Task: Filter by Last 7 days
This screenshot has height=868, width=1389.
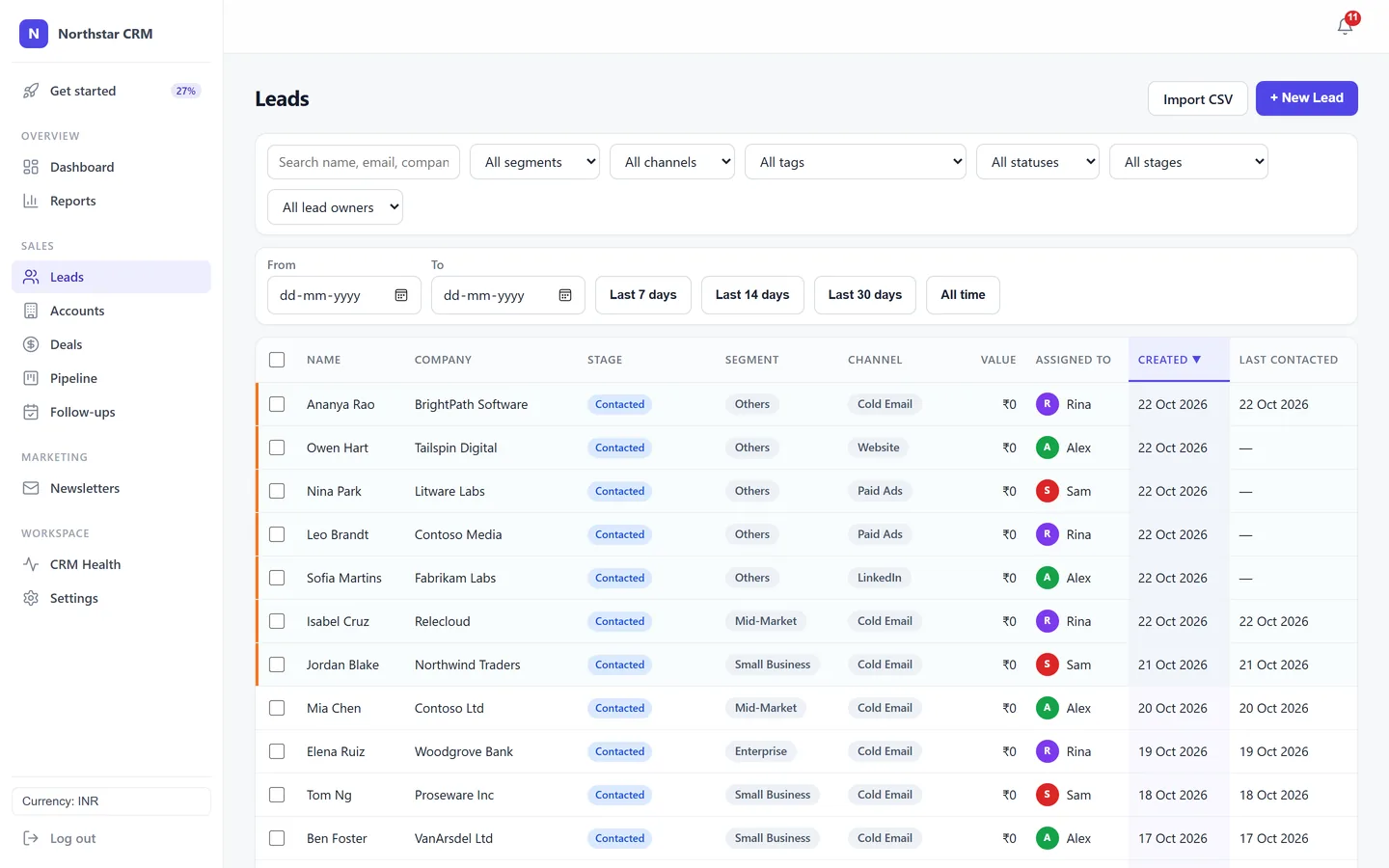Action: click(x=642, y=295)
